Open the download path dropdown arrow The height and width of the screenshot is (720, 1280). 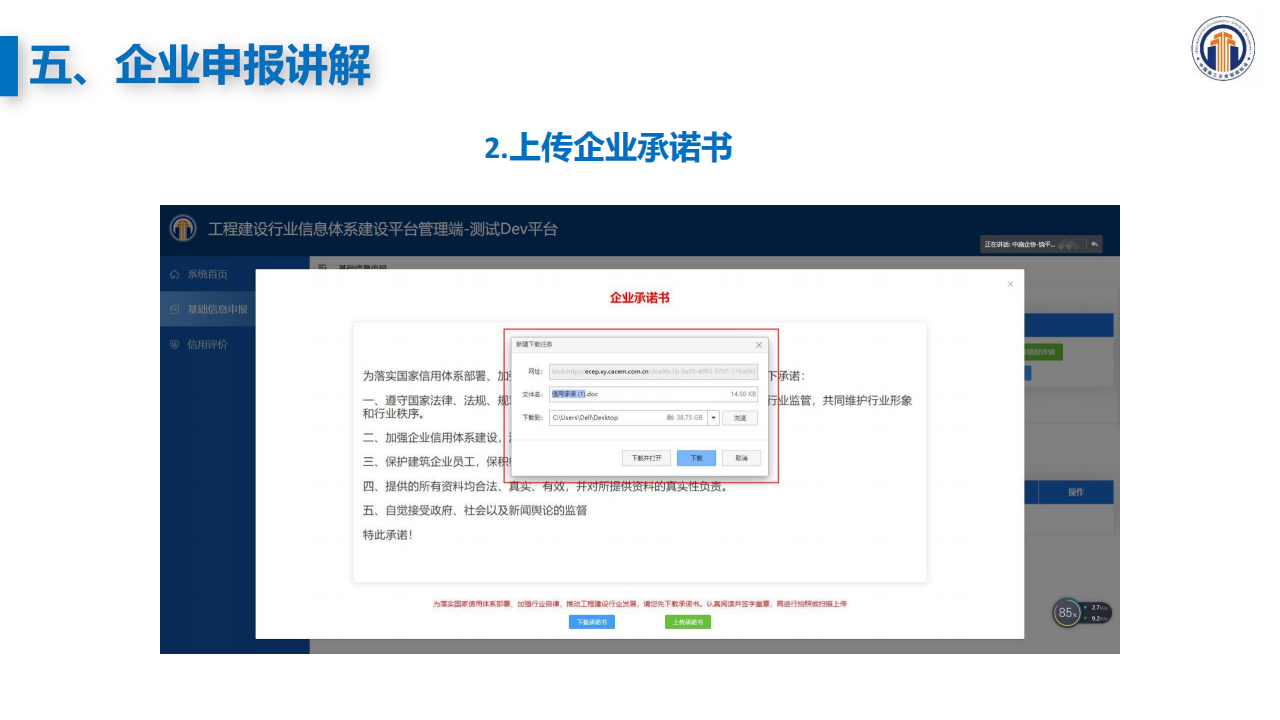pos(713,418)
